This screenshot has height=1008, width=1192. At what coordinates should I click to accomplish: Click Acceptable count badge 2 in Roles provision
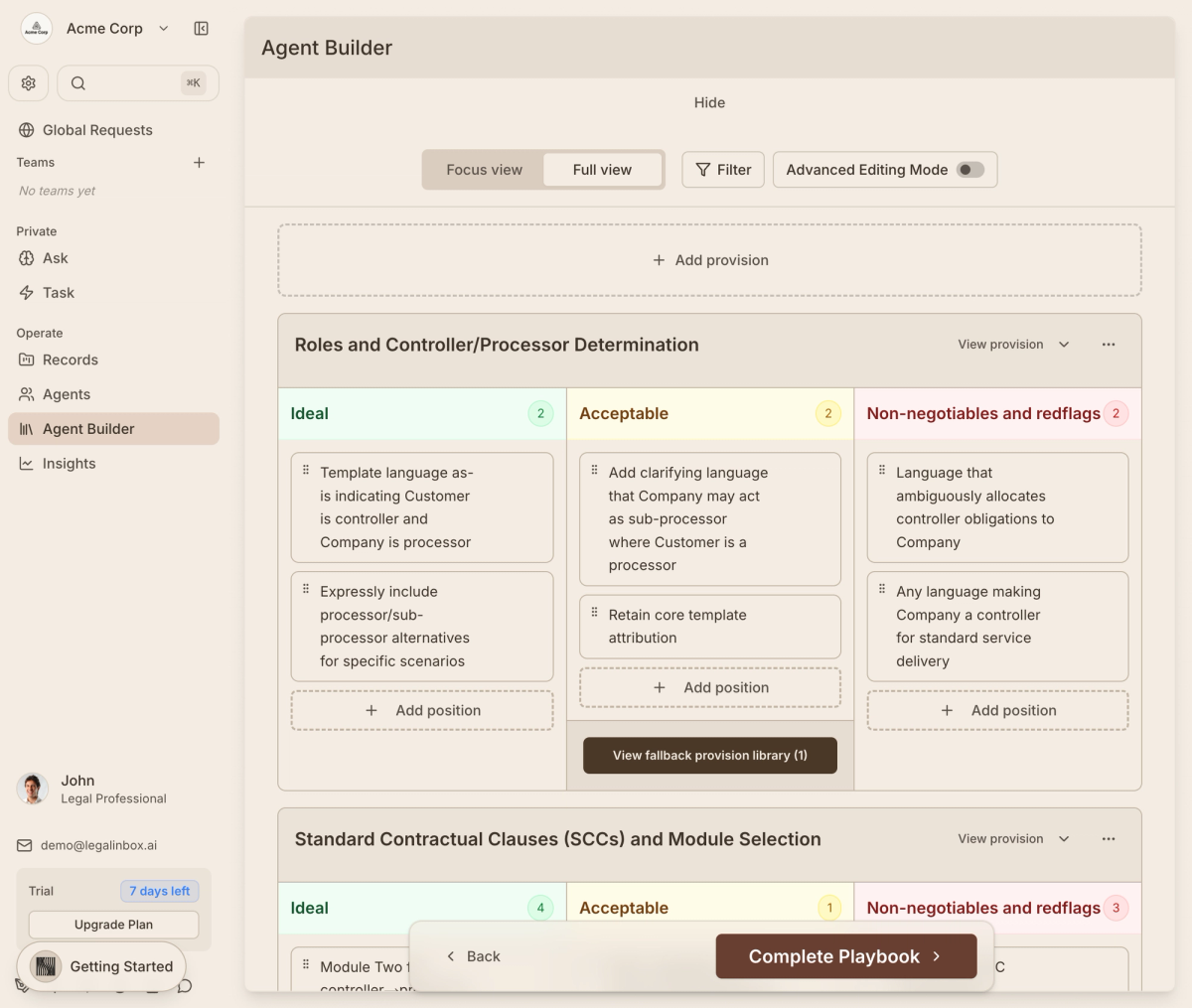click(828, 414)
